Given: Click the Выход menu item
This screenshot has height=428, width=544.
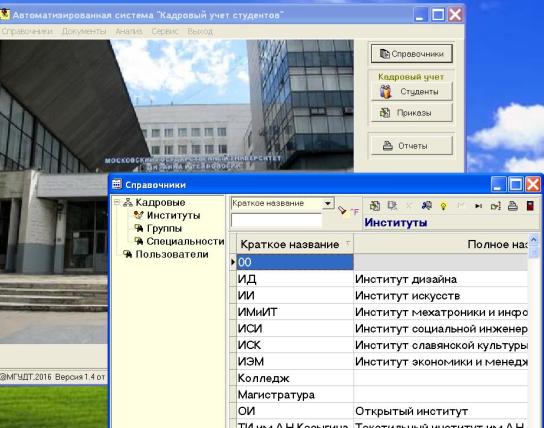Looking at the screenshot, I should (x=200, y=31).
